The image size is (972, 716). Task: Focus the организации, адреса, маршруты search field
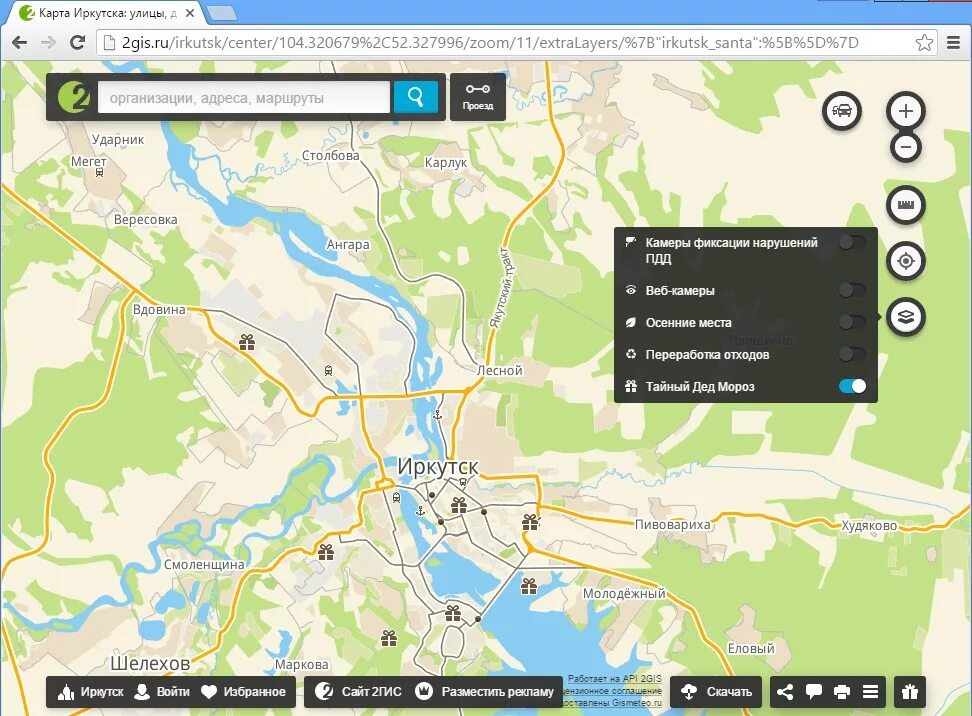coord(244,97)
